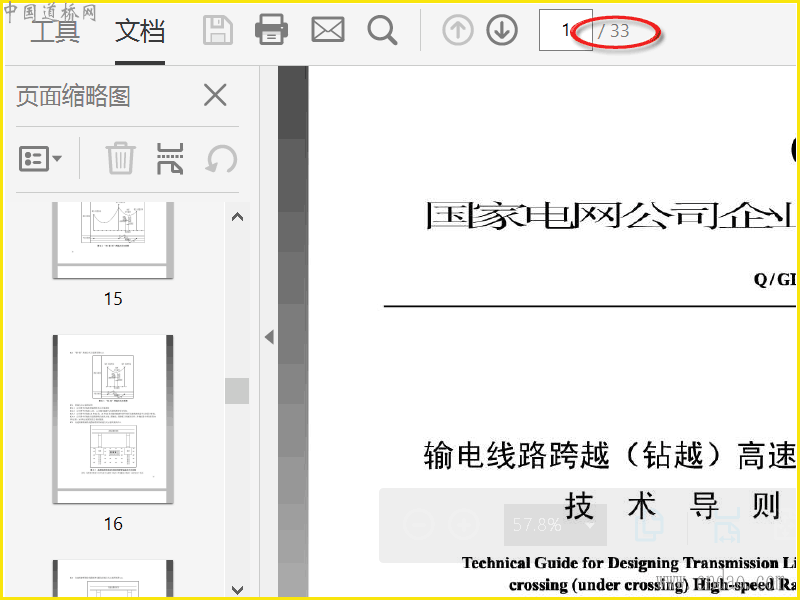Send document by email envelope icon
The height and width of the screenshot is (600, 800).
328,31
